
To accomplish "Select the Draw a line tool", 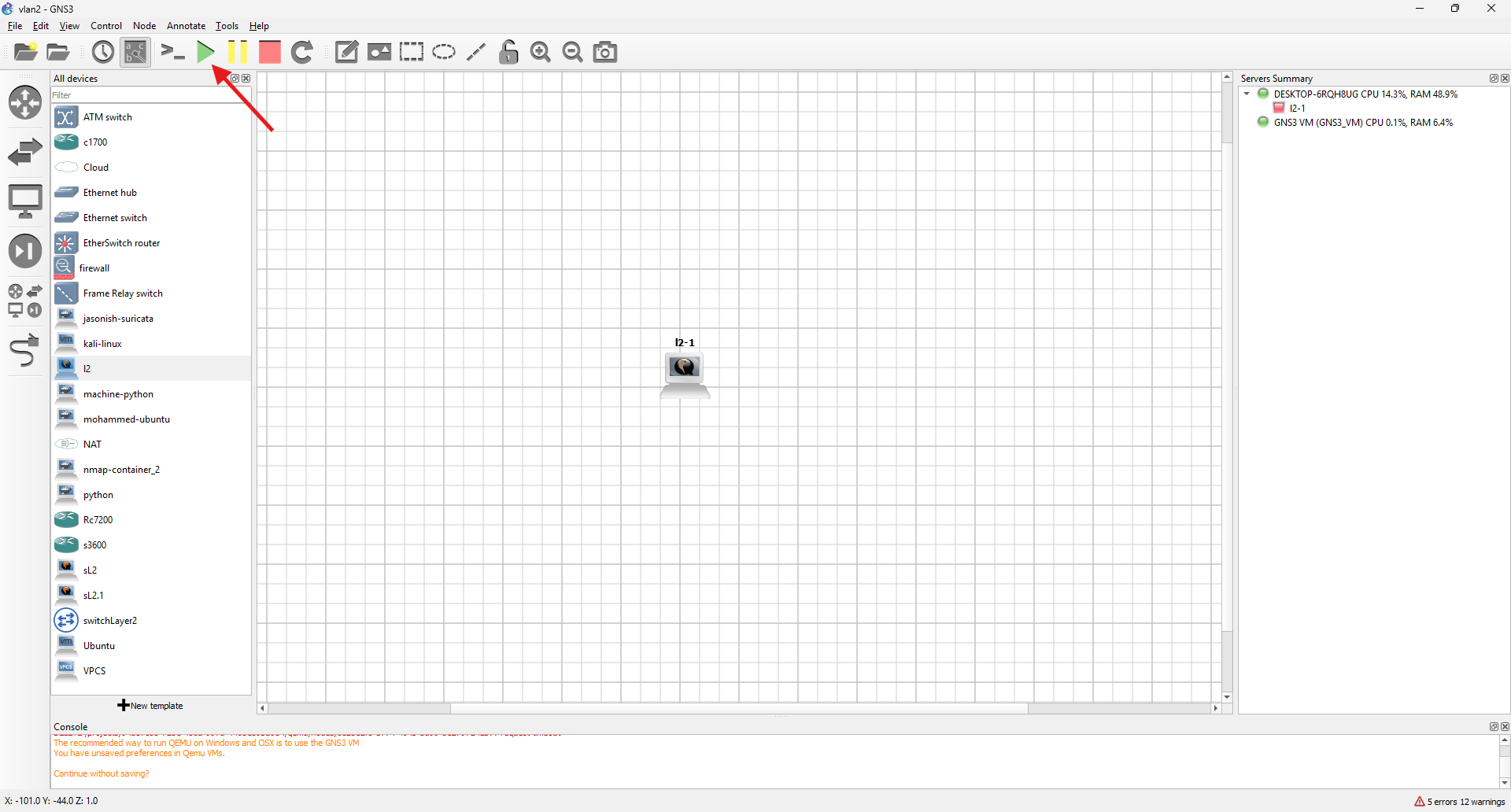I will coord(476,52).
